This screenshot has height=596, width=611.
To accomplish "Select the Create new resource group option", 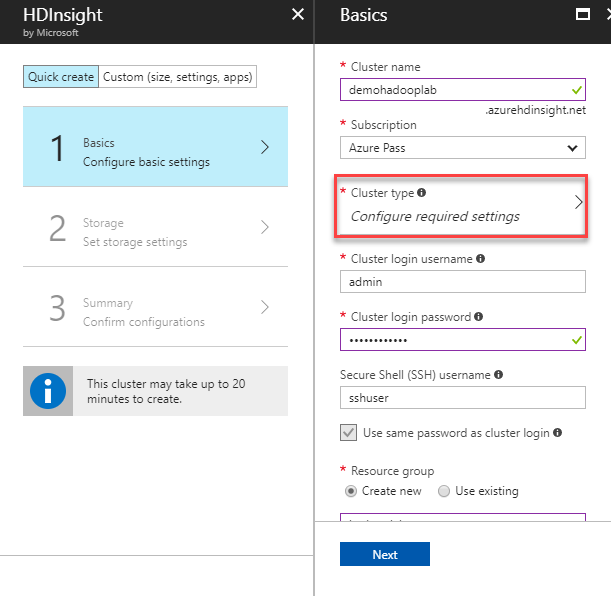I will pyautogui.click(x=351, y=491).
